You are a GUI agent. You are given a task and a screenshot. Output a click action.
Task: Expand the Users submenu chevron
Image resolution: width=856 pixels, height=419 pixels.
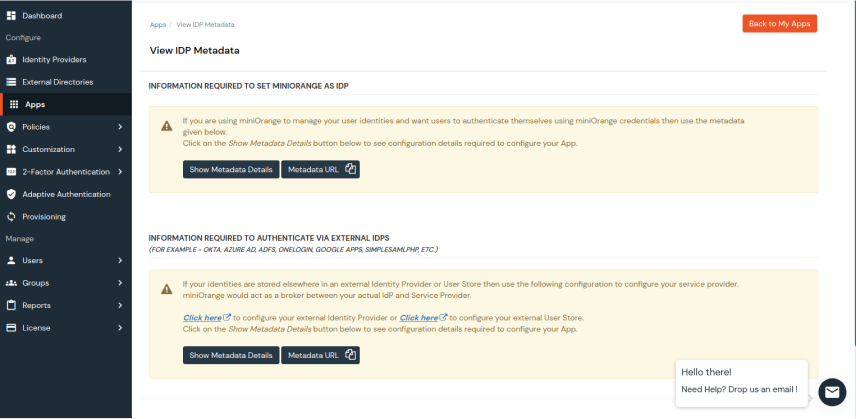[120, 260]
